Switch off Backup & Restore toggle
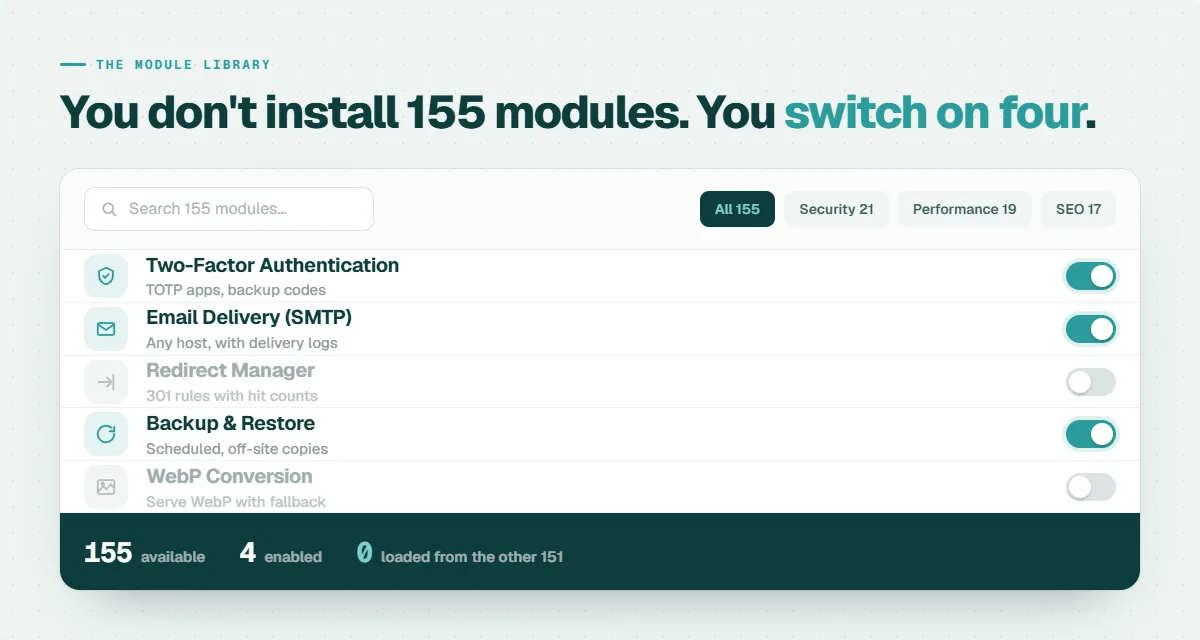 pyautogui.click(x=1090, y=434)
